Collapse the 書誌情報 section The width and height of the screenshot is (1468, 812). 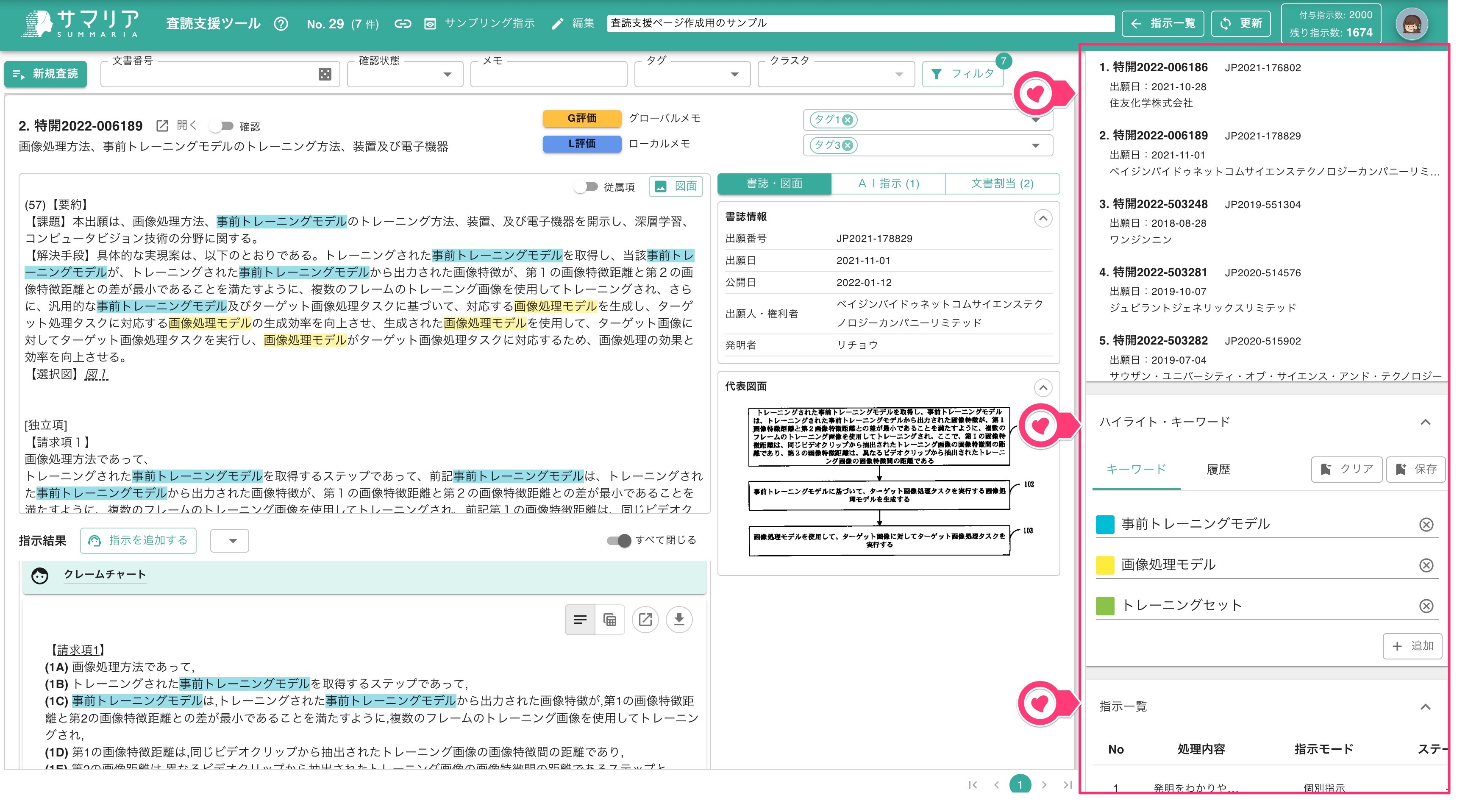(1042, 218)
